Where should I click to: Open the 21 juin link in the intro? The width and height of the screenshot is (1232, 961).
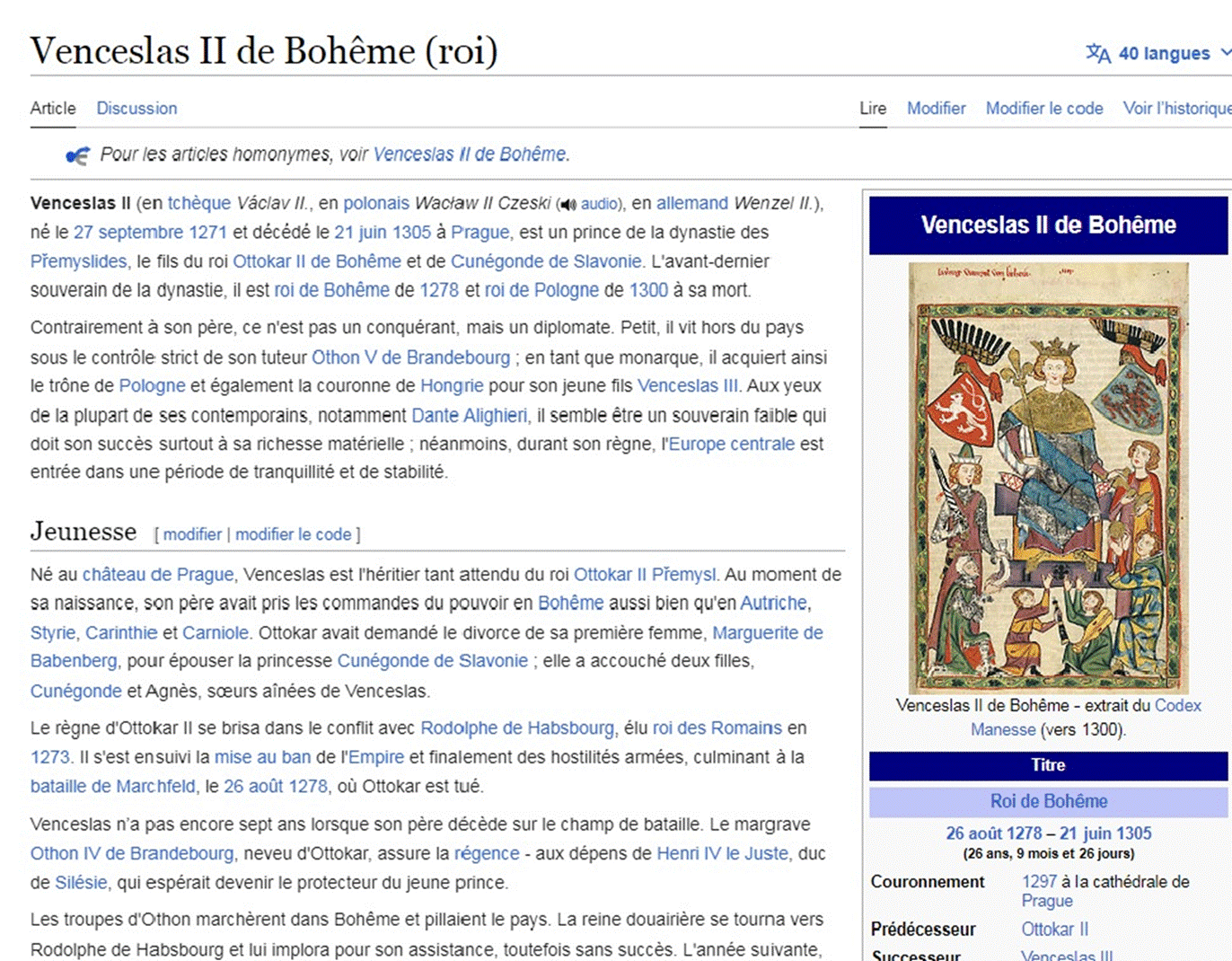[361, 232]
